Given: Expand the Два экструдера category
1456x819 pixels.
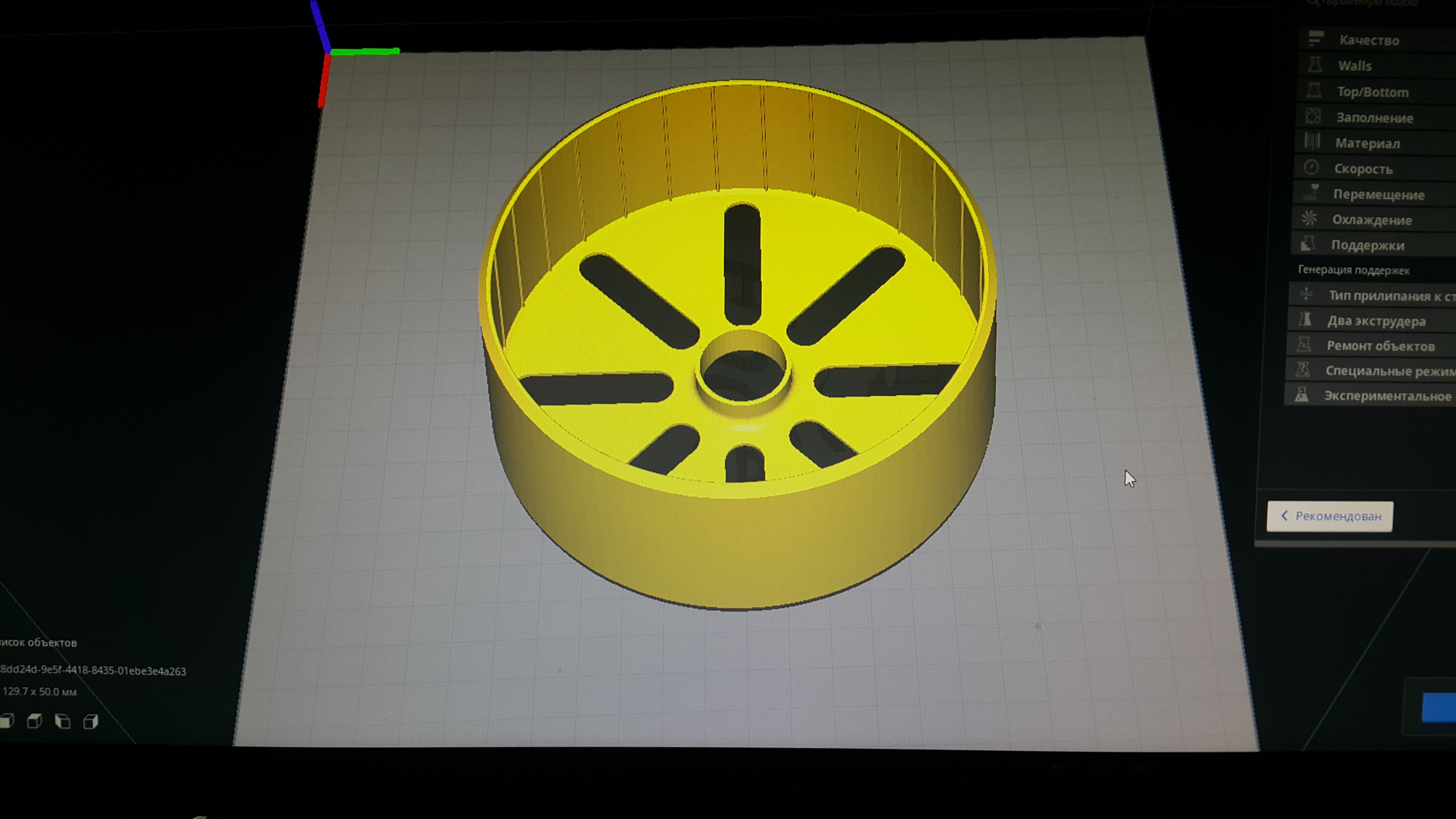Looking at the screenshot, I should coord(1376,320).
